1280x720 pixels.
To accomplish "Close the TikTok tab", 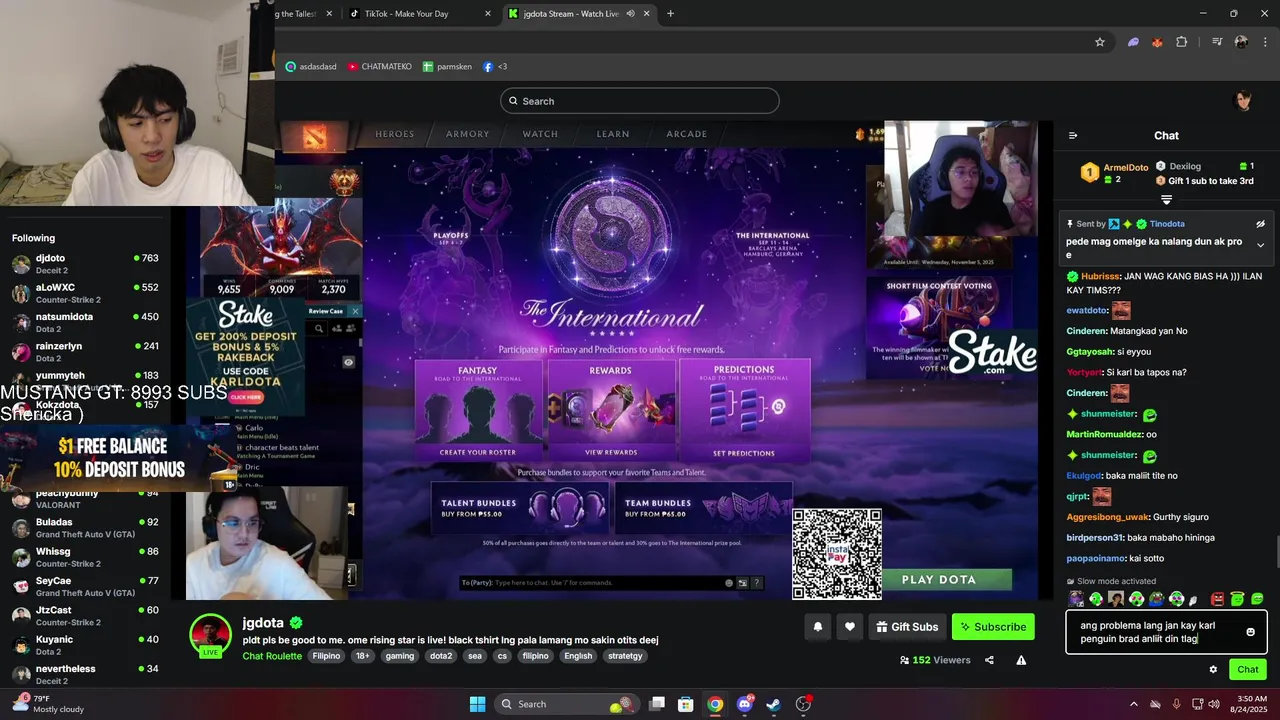I will point(488,14).
